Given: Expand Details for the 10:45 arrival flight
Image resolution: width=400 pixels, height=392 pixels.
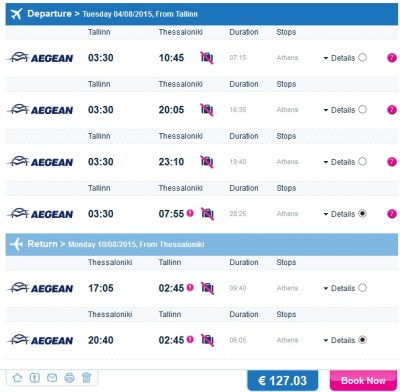Looking at the screenshot, I should [339, 58].
